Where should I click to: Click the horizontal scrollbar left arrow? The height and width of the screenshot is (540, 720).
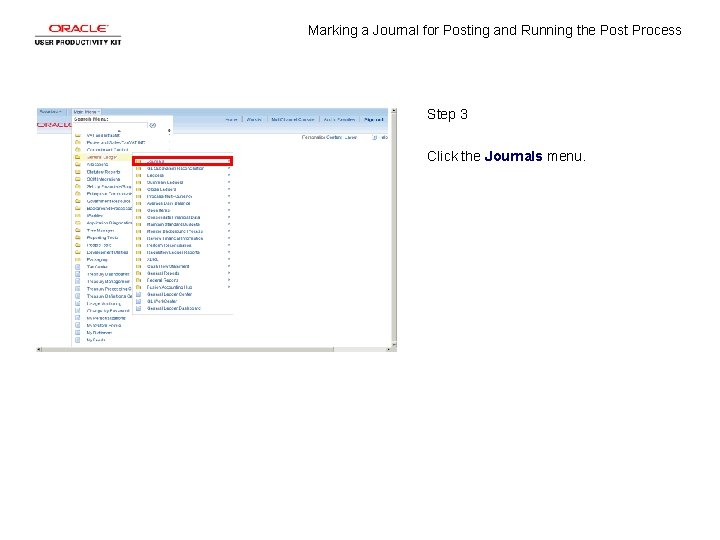click(39, 349)
